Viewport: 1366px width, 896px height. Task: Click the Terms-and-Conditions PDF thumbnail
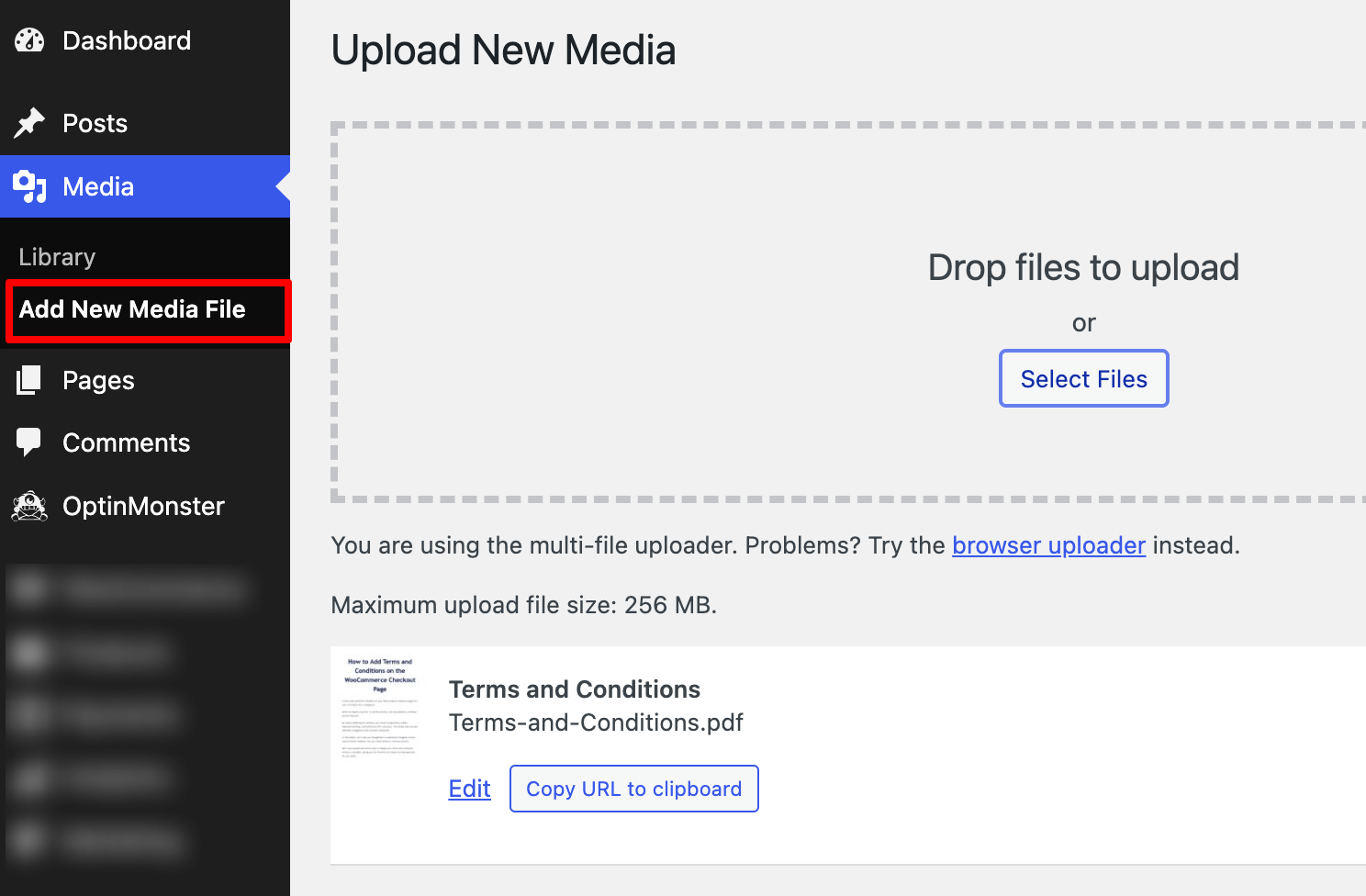(x=380, y=707)
